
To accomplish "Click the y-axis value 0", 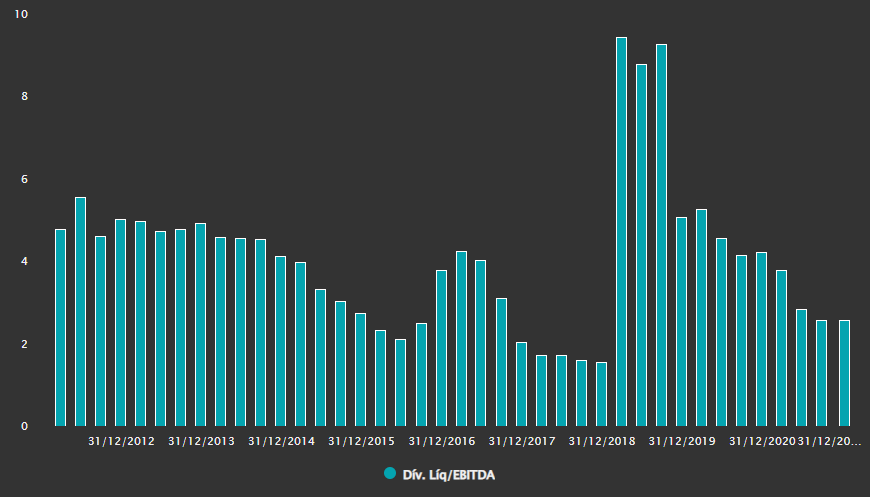I will [x=24, y=426].
